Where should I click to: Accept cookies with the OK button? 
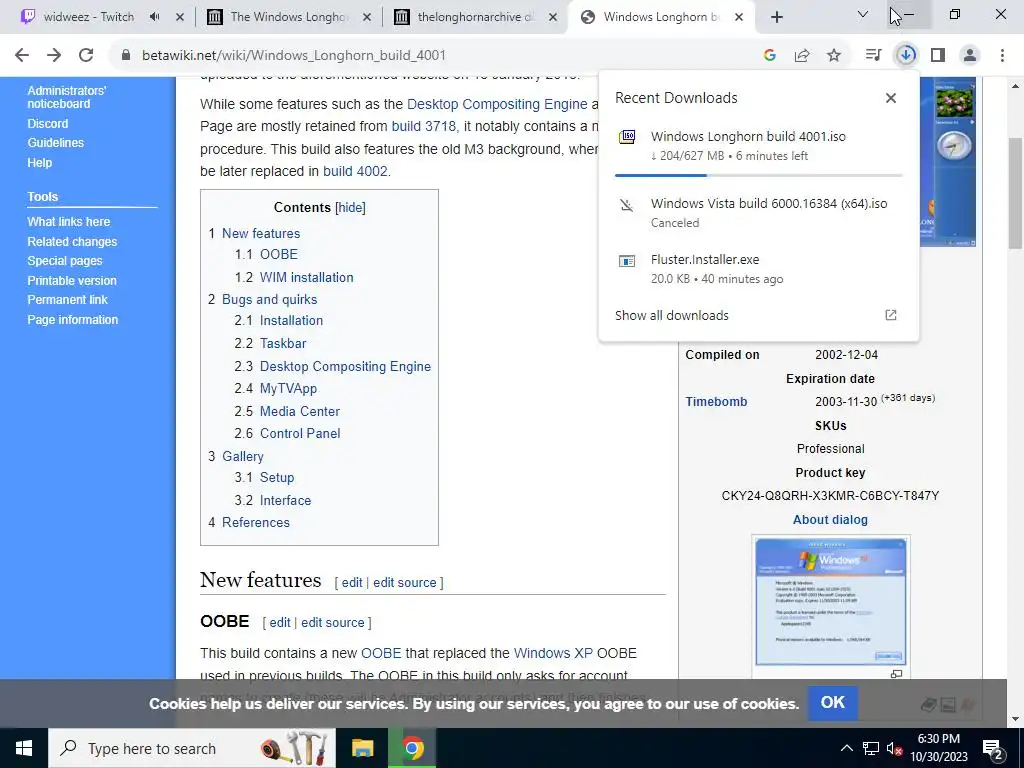click(x=833, y=703)
